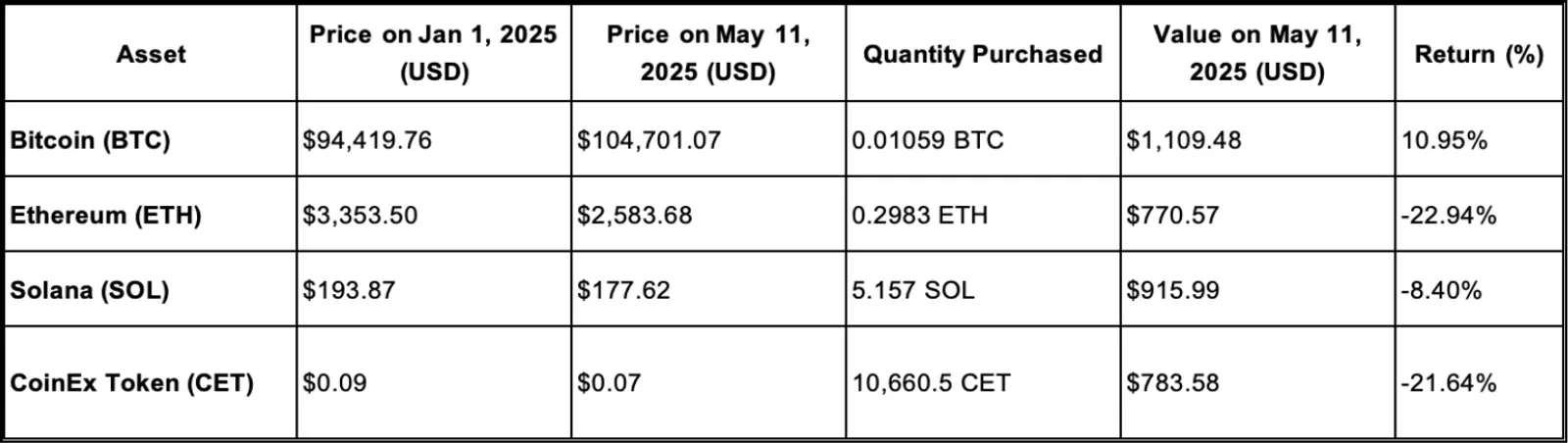Select the Quantity Purchased header cell
The image size is (1568, 443).
click(982, 54)
